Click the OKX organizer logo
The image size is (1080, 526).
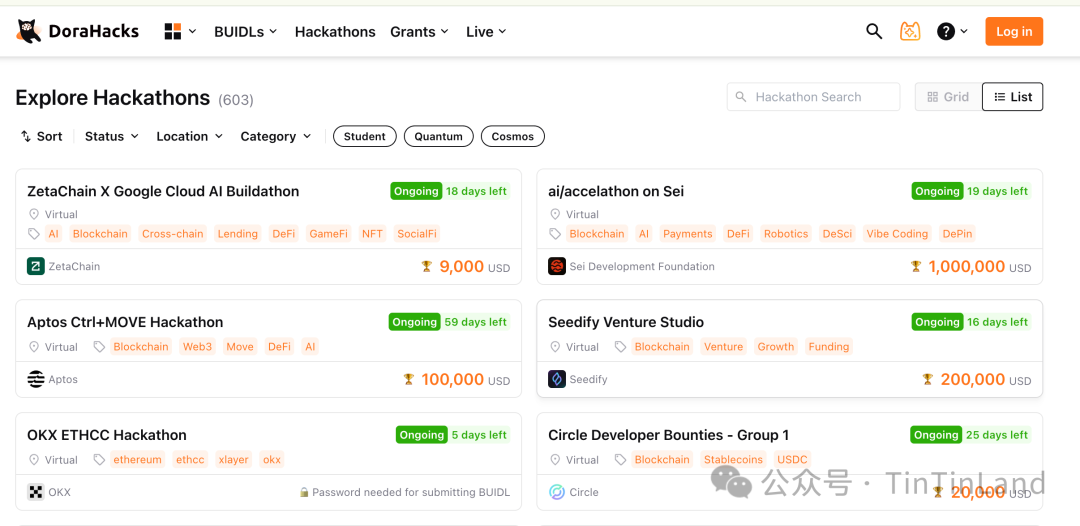36,492
